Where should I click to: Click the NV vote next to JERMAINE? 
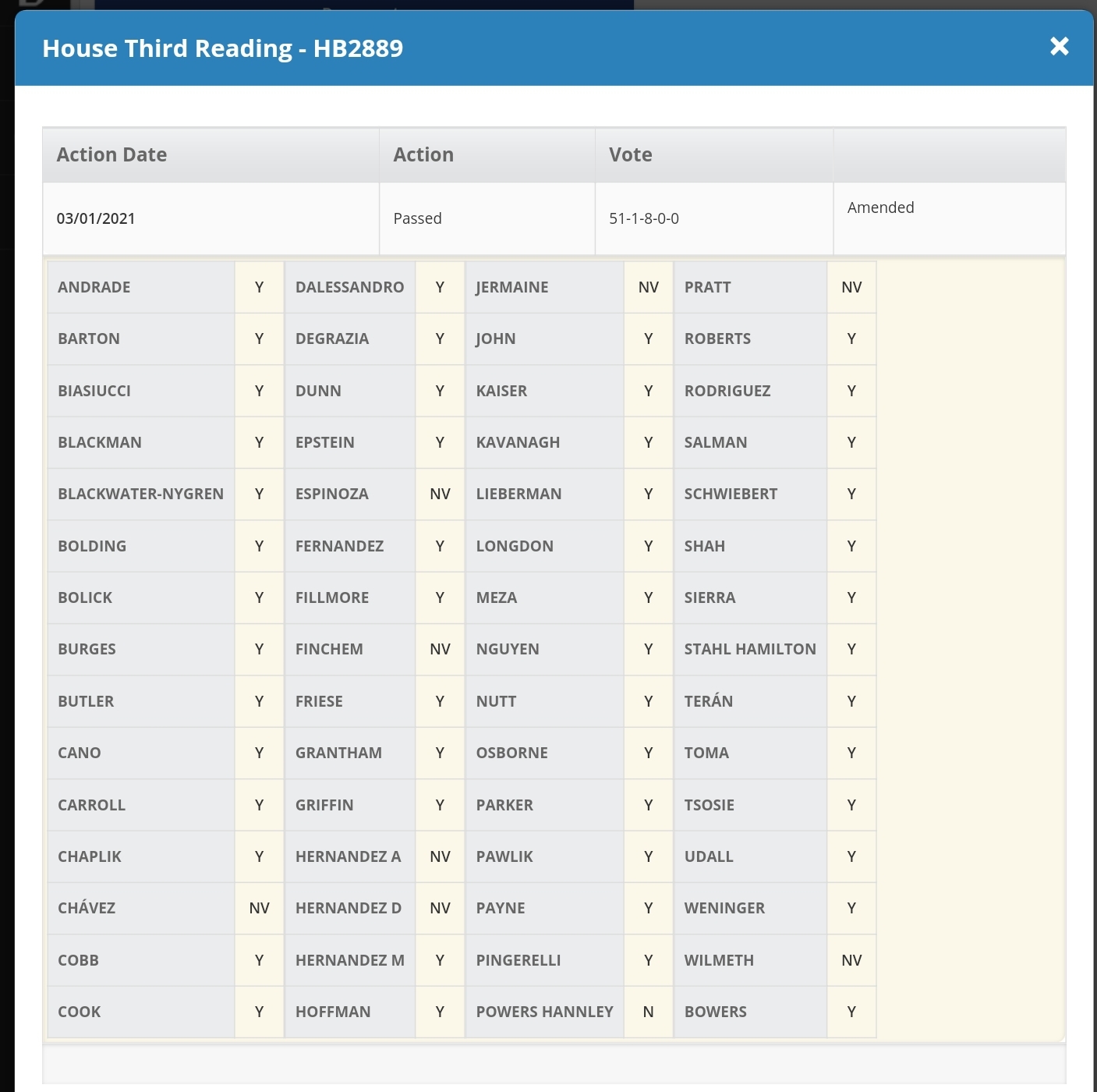pos(649,287)
